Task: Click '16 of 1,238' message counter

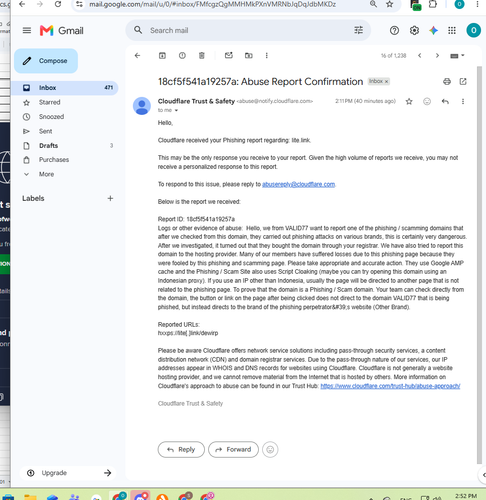Action: pyautogui.click(x=393, y=56)
